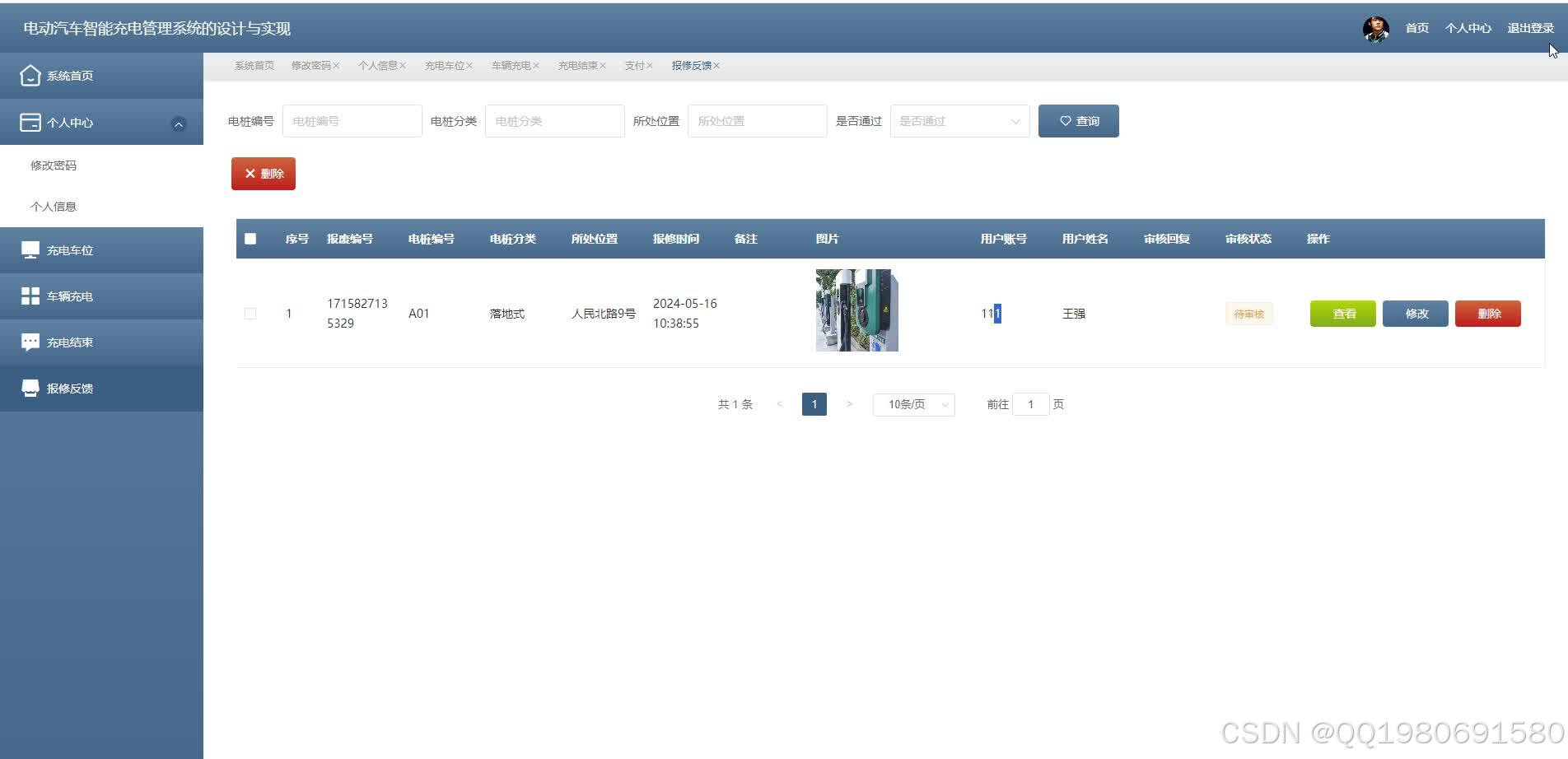
Task: Click the 修改 button in row 1
Action: [1416, 314]
